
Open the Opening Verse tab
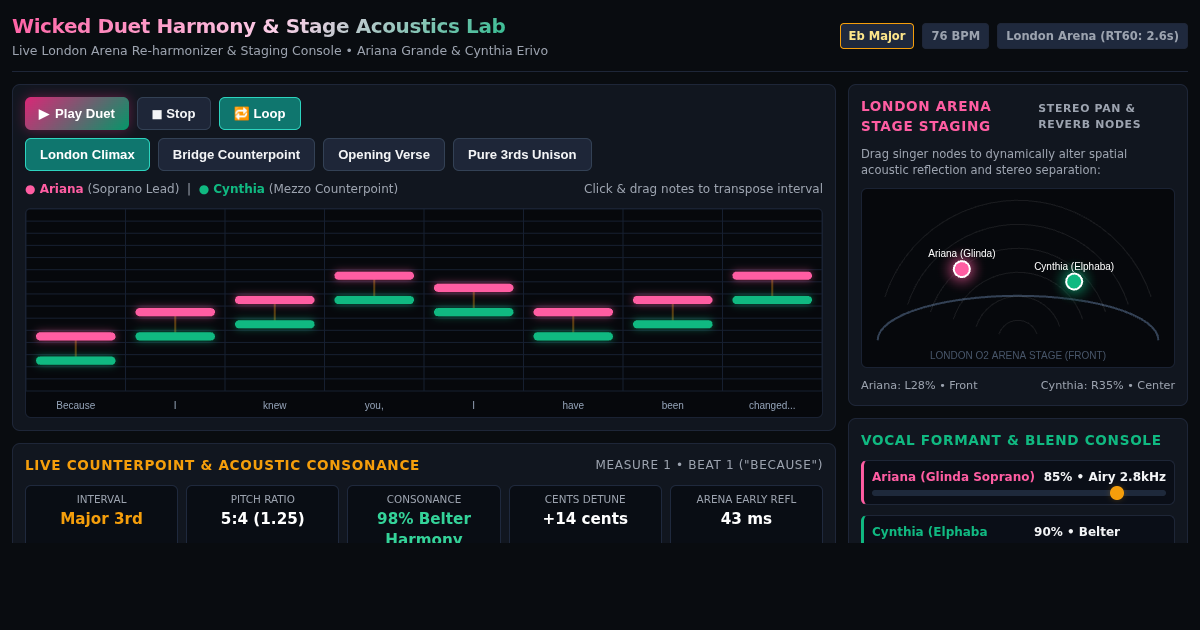point(384,155)
